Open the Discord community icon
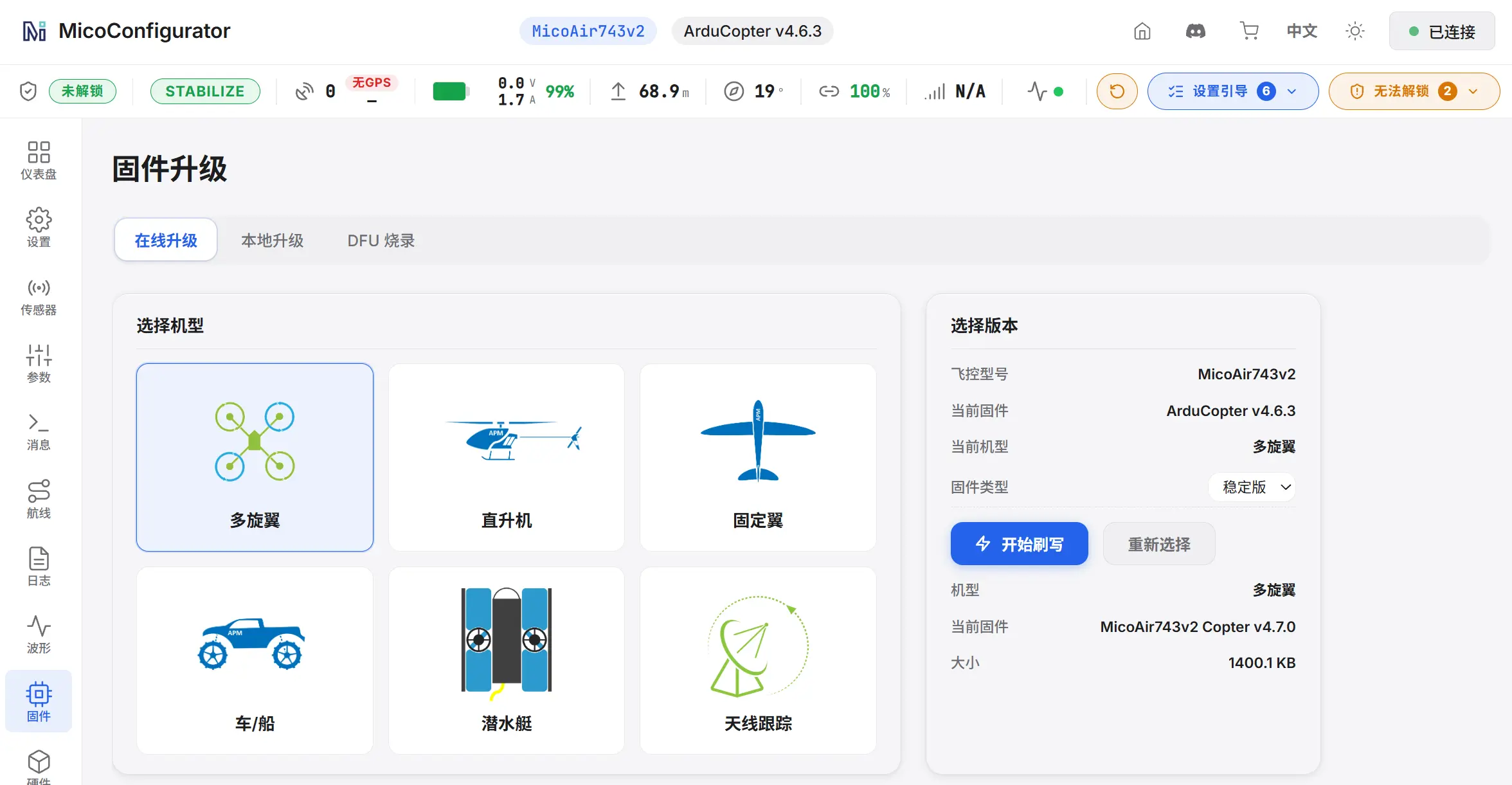Image resolution: width=1512 pixels, height=785 pixels. click(x=1195, y=31)
